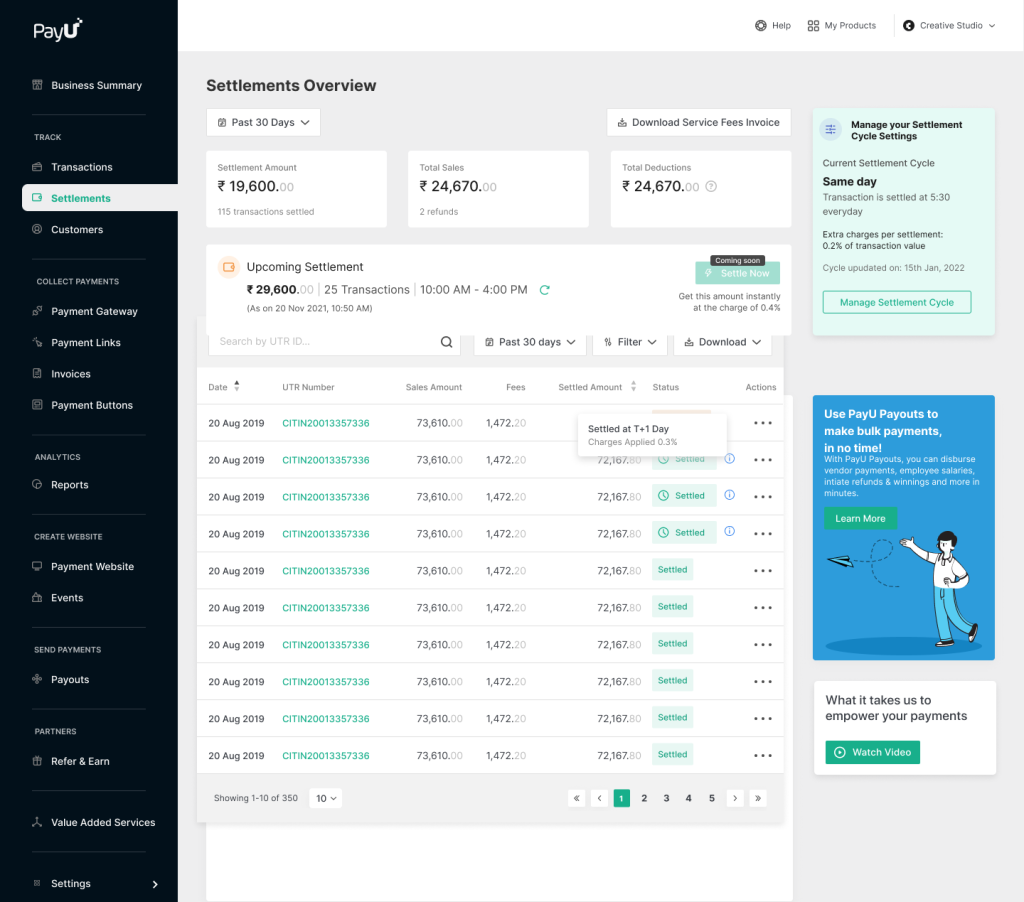Click Watch Video button
The image size is (1024, 902).
[x=872, y=752]
